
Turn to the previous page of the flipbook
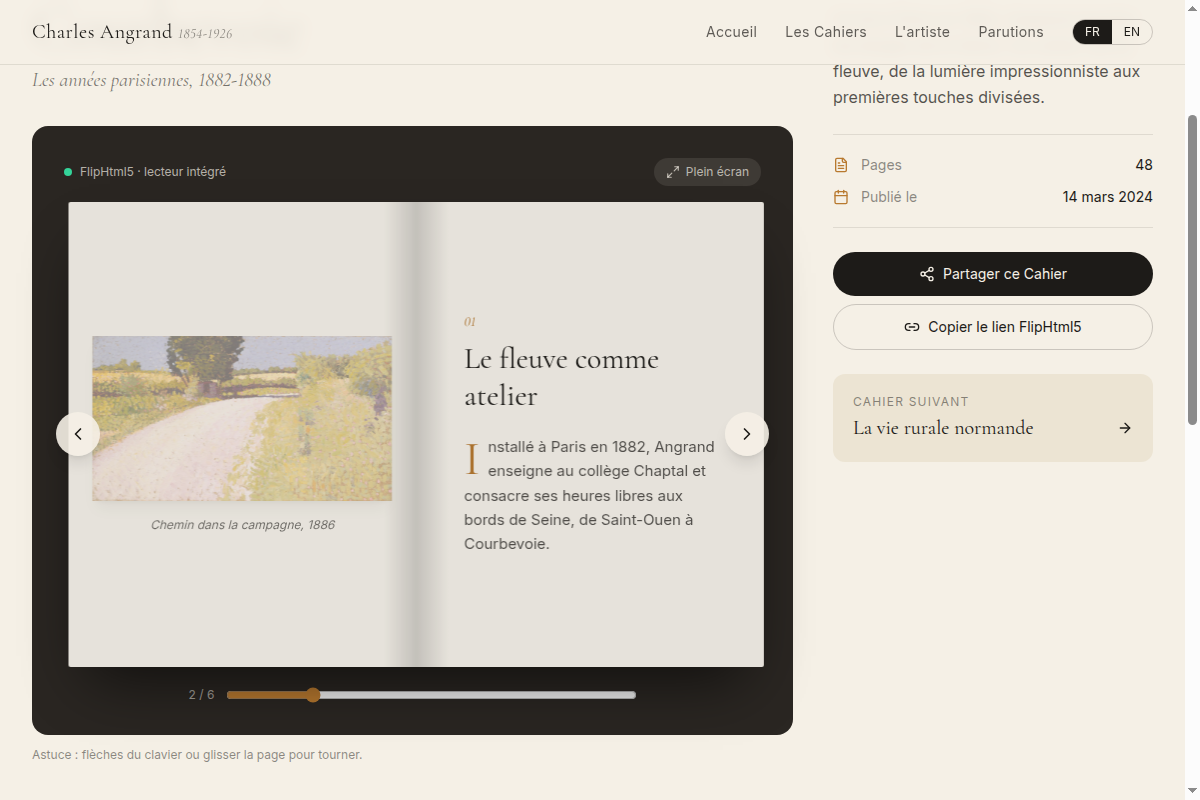point(78,434)
